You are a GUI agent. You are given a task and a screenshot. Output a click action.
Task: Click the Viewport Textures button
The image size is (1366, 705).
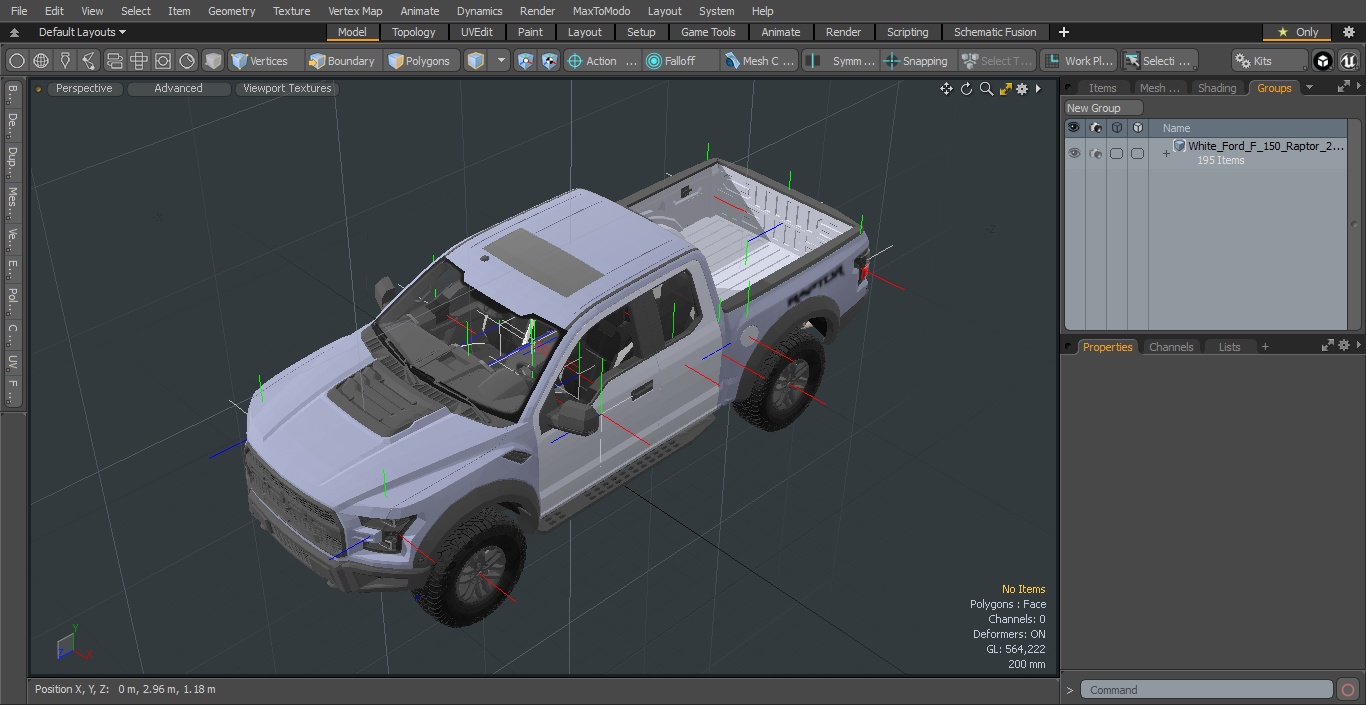pos(287,88)
